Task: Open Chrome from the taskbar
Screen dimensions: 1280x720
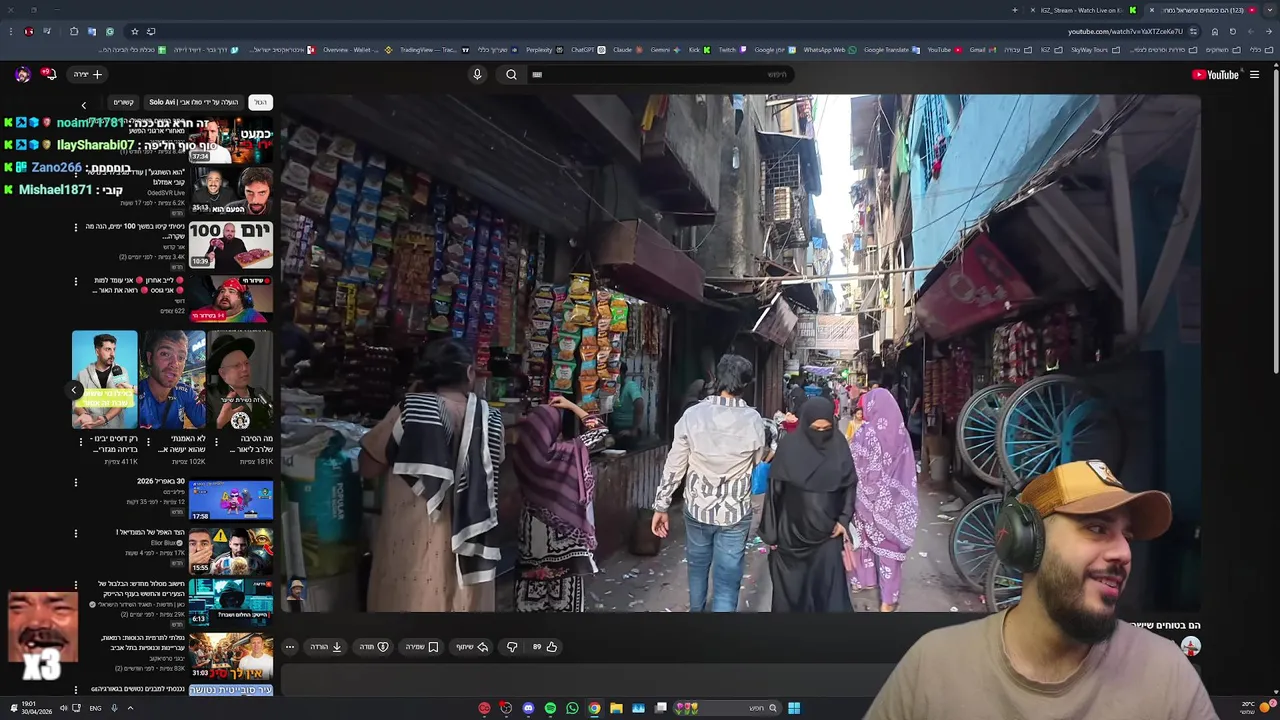Action: (x=594, y=708)
